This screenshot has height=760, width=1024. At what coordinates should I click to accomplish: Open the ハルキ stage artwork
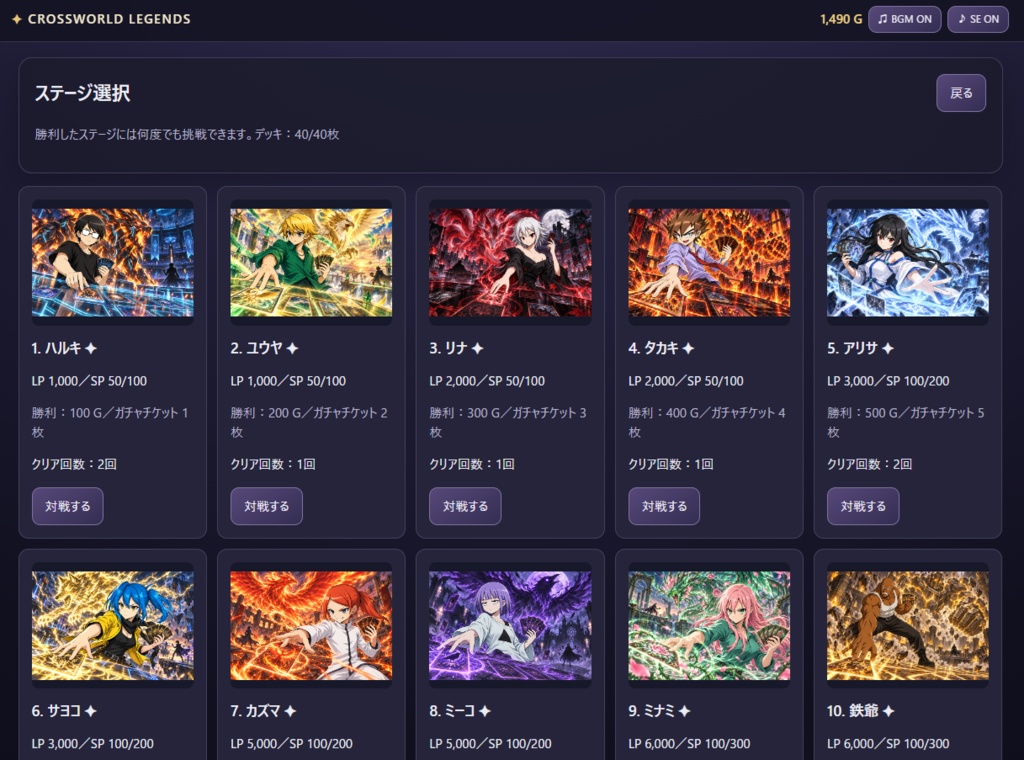point(113,262)
